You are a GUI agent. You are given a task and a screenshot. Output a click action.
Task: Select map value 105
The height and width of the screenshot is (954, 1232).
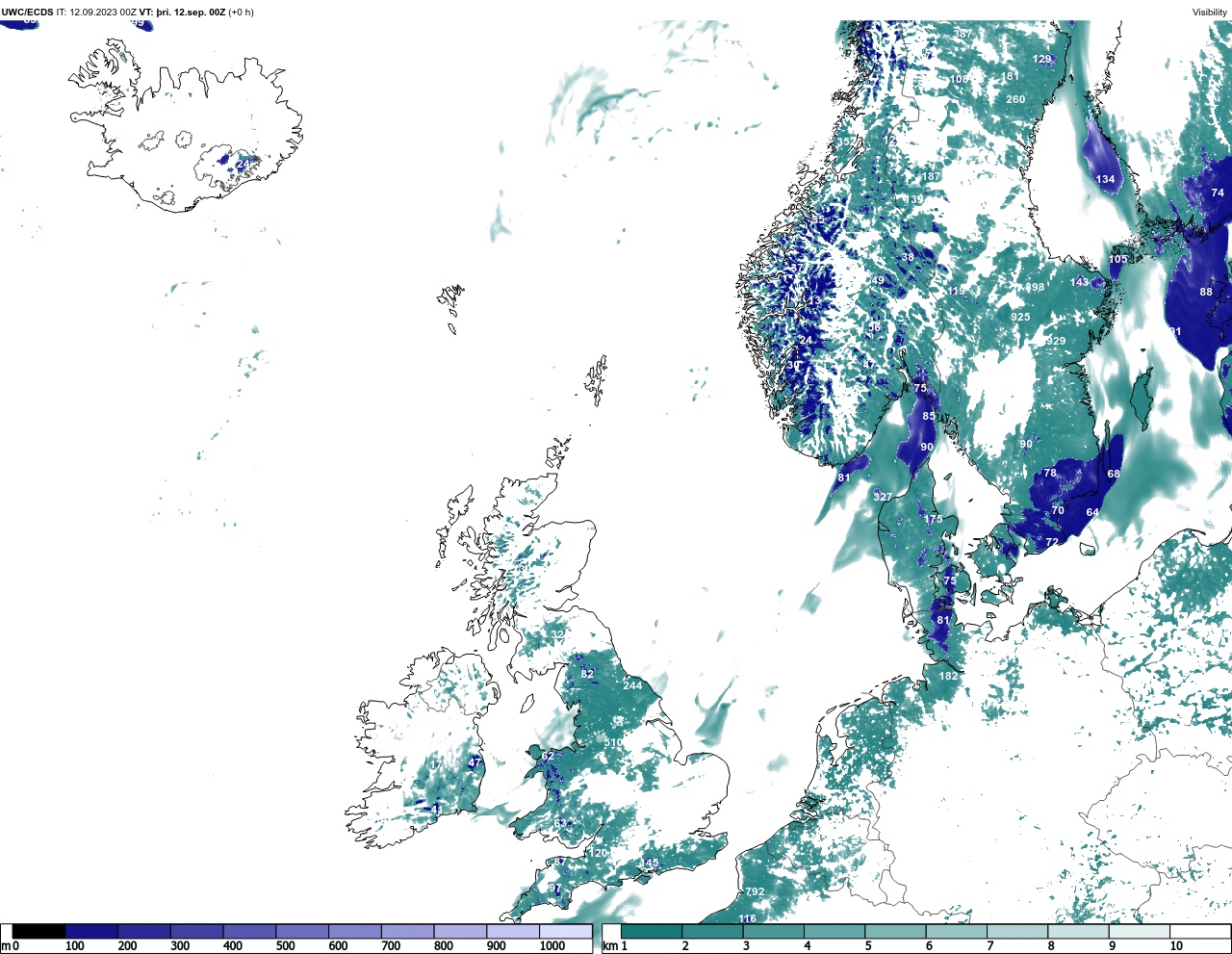tap(1117, 259)
